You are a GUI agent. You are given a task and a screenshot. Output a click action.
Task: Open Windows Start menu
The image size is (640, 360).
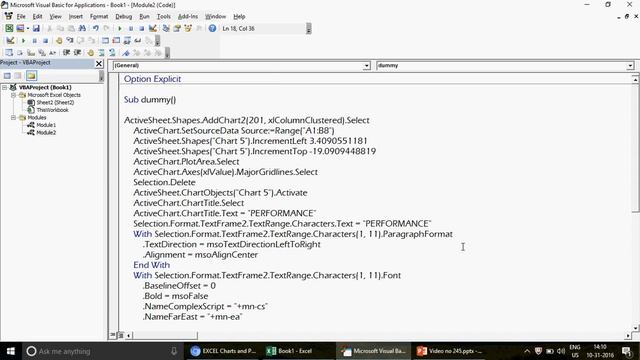coord(11,351)
